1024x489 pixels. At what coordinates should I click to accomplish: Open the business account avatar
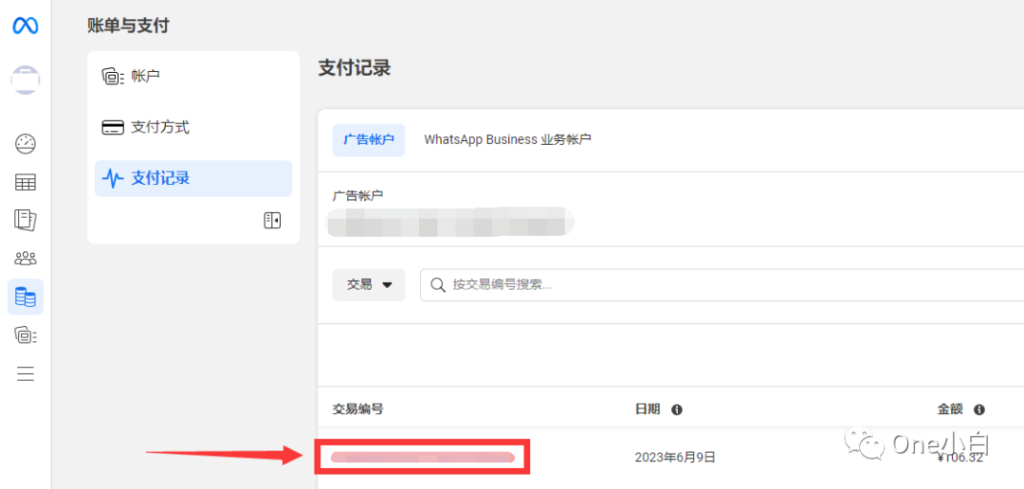[x=25, y=80]
